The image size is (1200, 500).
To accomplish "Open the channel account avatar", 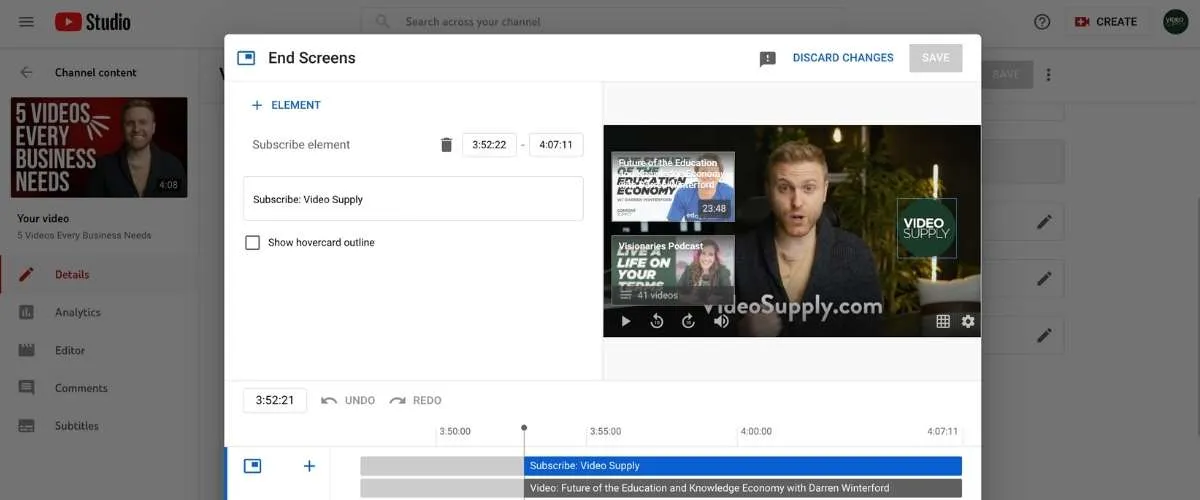I will (x=1175, y=21).
